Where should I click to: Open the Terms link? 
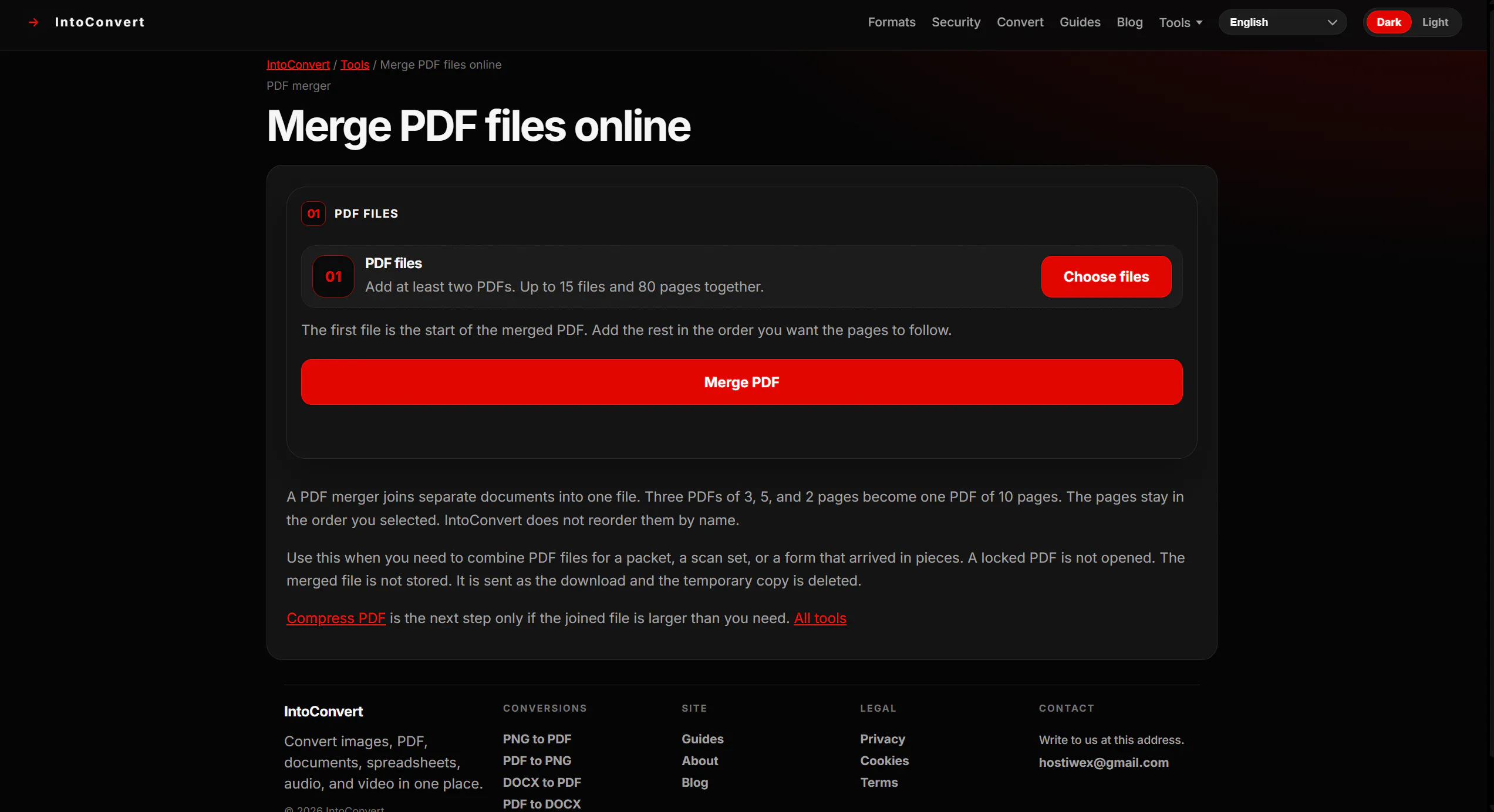(x=879, y=783)
